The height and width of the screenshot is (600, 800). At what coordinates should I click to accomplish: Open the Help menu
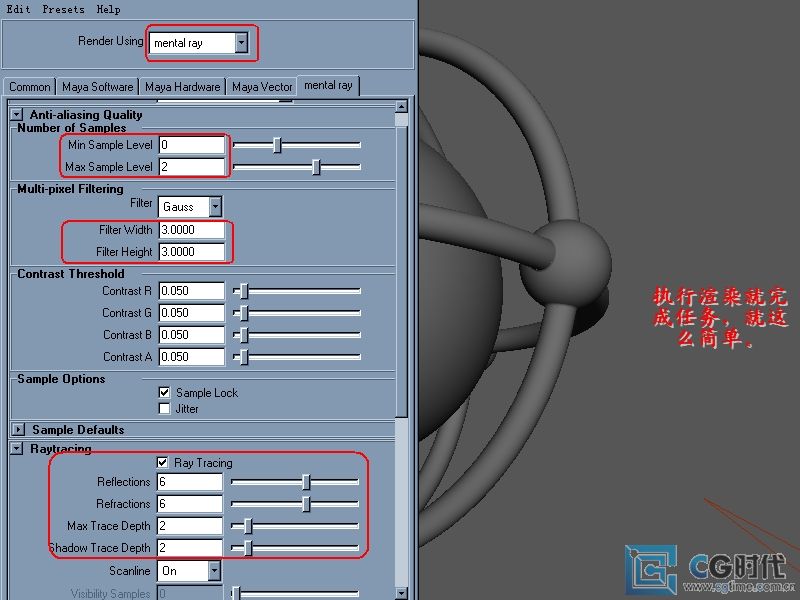coord(108,9)
